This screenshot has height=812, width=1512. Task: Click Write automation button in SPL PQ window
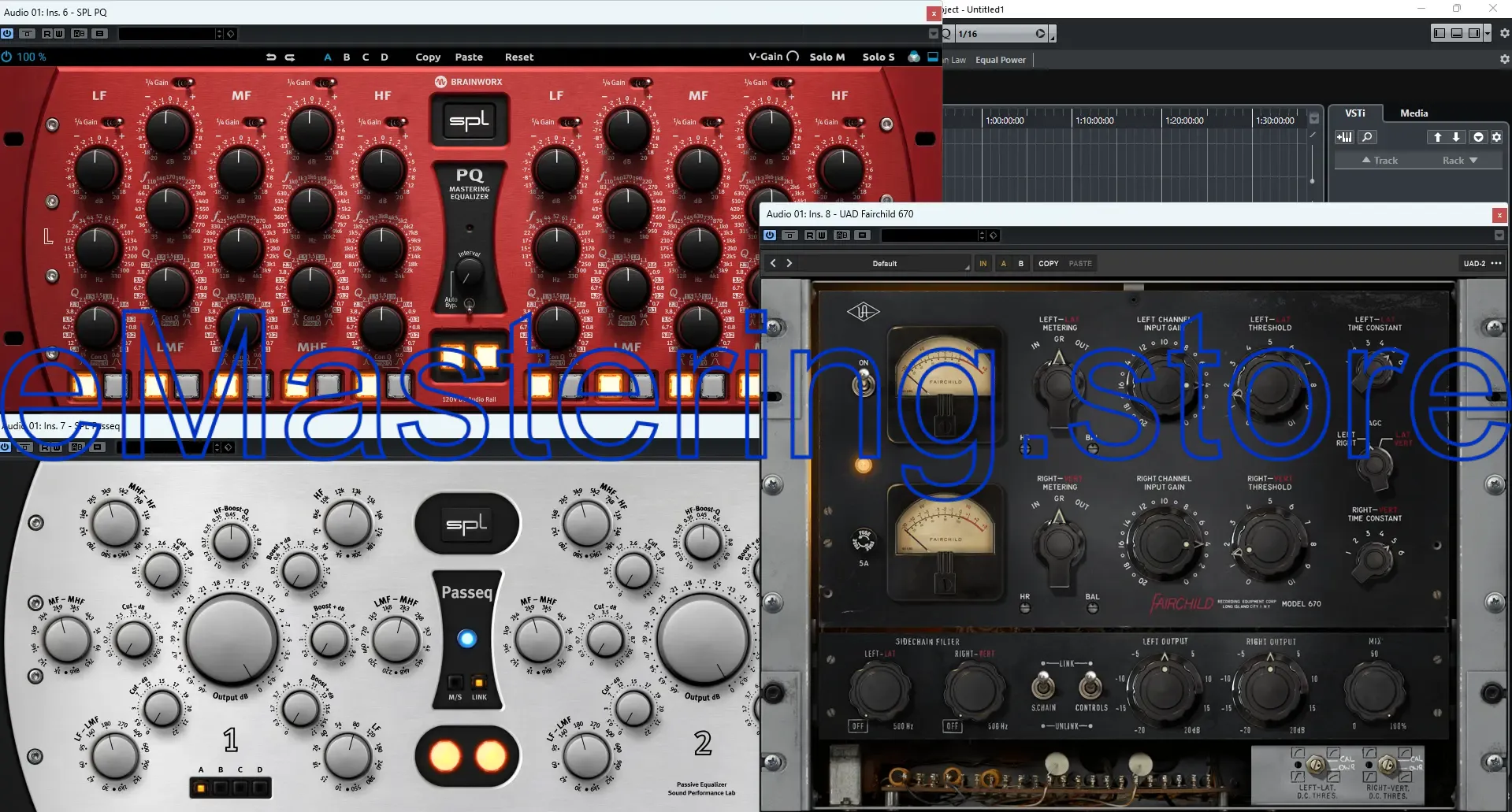(58, 34)
